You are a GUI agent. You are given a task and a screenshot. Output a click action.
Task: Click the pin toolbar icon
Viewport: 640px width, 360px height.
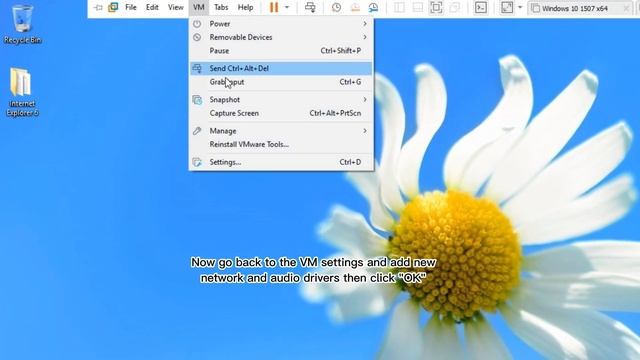click(98, 7)
